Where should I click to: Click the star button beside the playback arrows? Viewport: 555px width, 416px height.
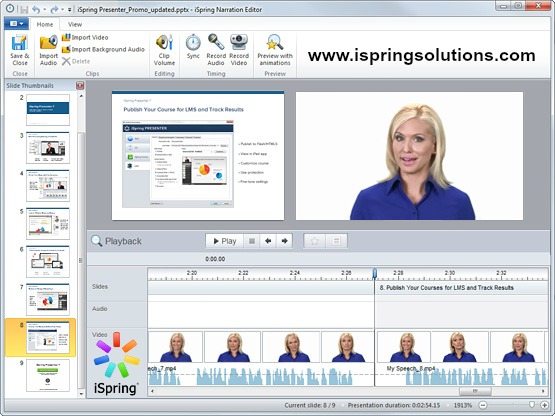click(315, 241)
